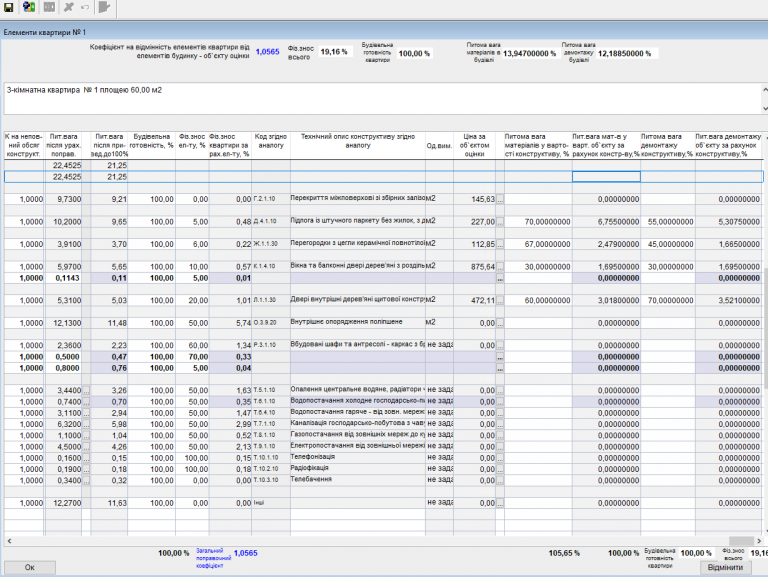Screen dimensions: 768x577
Task: Click the Фіз.знос всього 19,16 % field
Action: pyautogui.click(x=334, y=52)
